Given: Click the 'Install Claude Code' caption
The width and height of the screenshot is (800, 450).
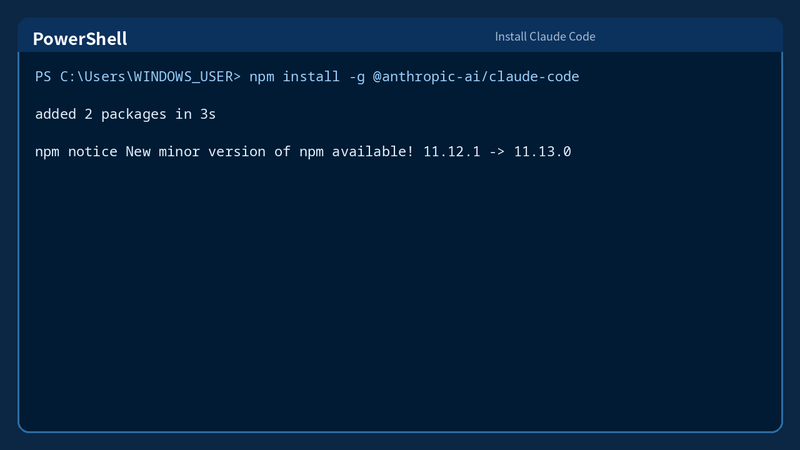Looking at the screenshot, I should click(x=545, y=37).
